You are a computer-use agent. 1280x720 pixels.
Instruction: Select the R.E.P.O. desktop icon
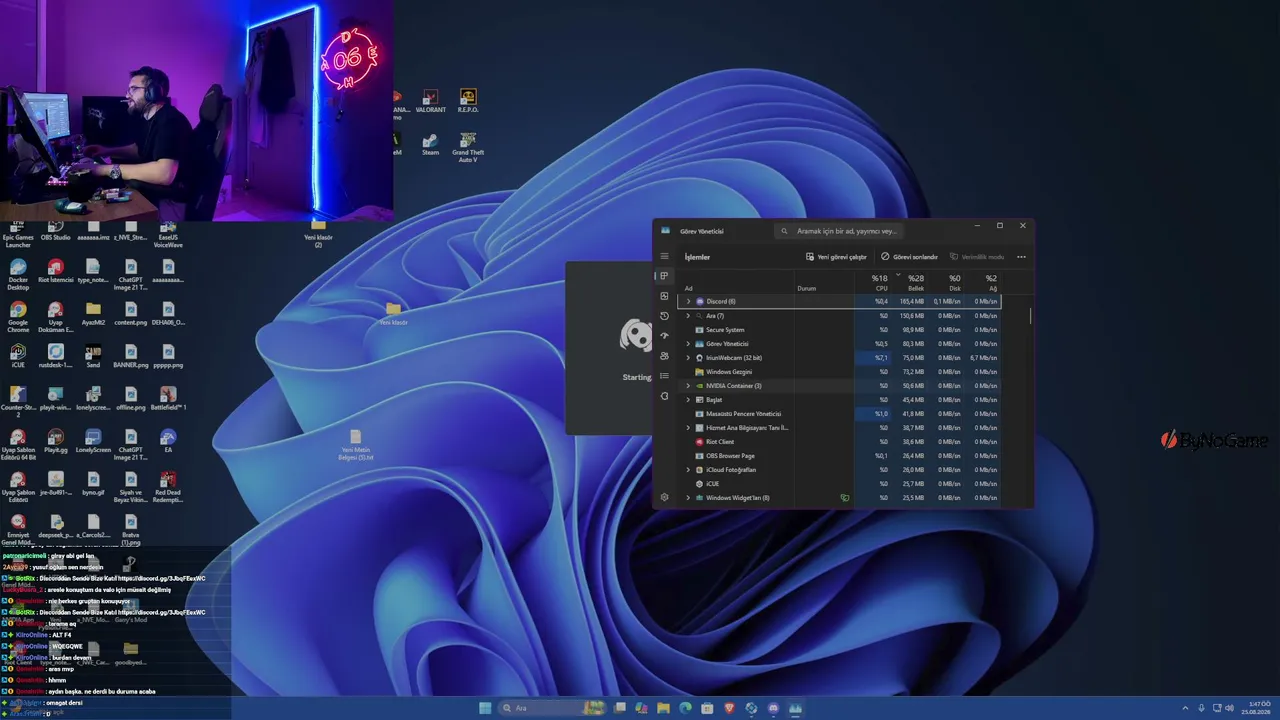coord(468,102)
